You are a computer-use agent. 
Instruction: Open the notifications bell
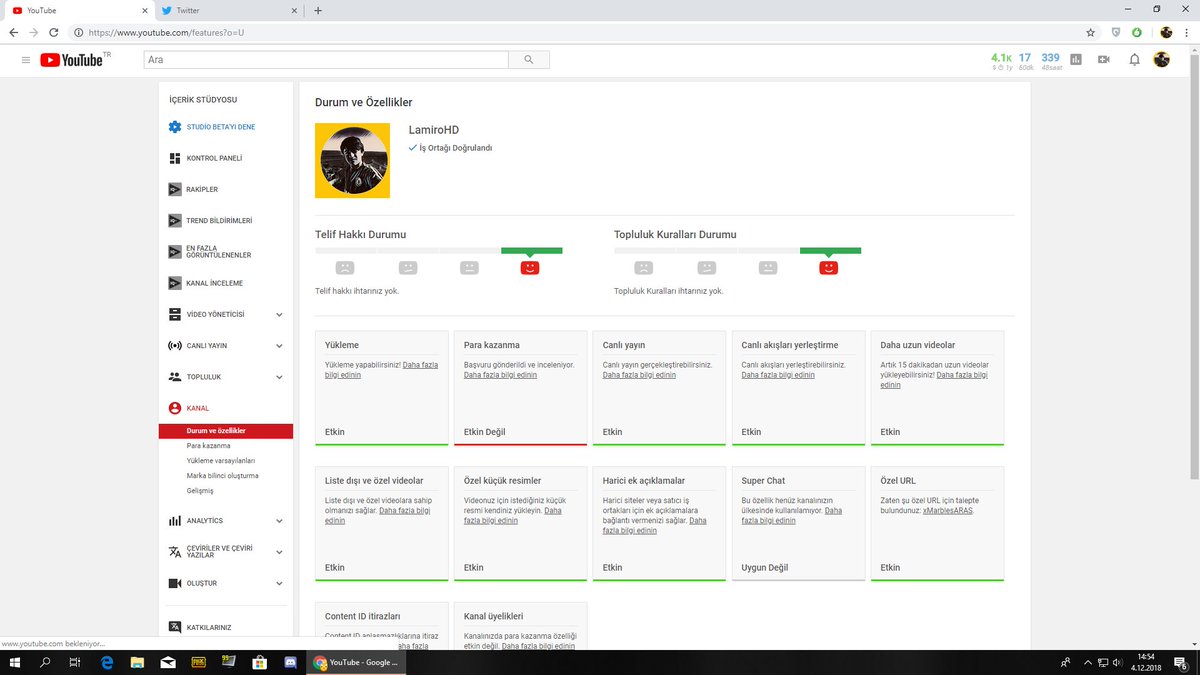point(1134,60)
